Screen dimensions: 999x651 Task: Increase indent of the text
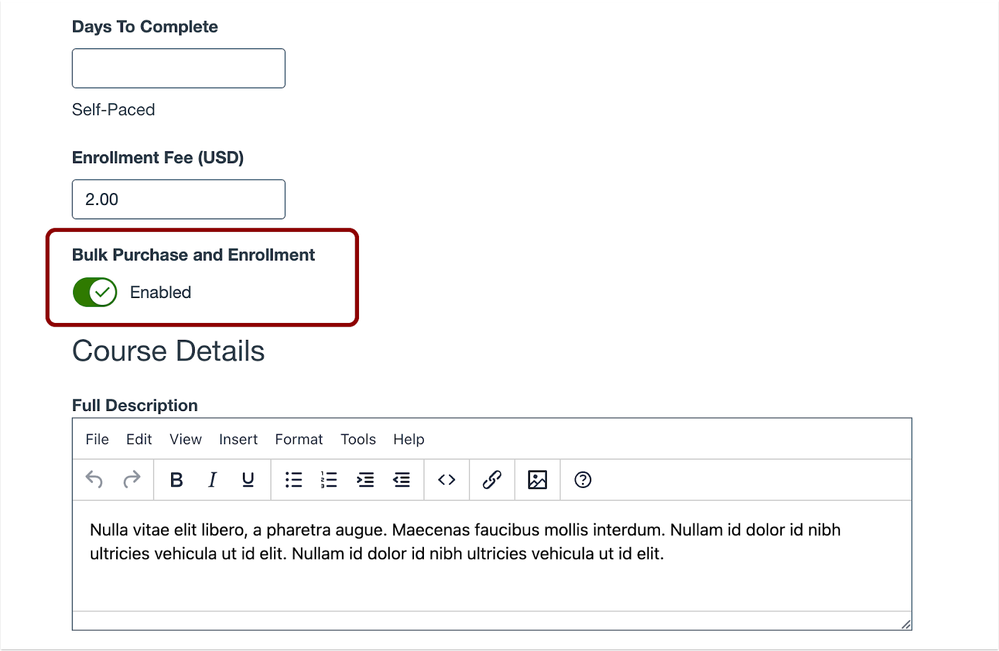tap(365, 480)
